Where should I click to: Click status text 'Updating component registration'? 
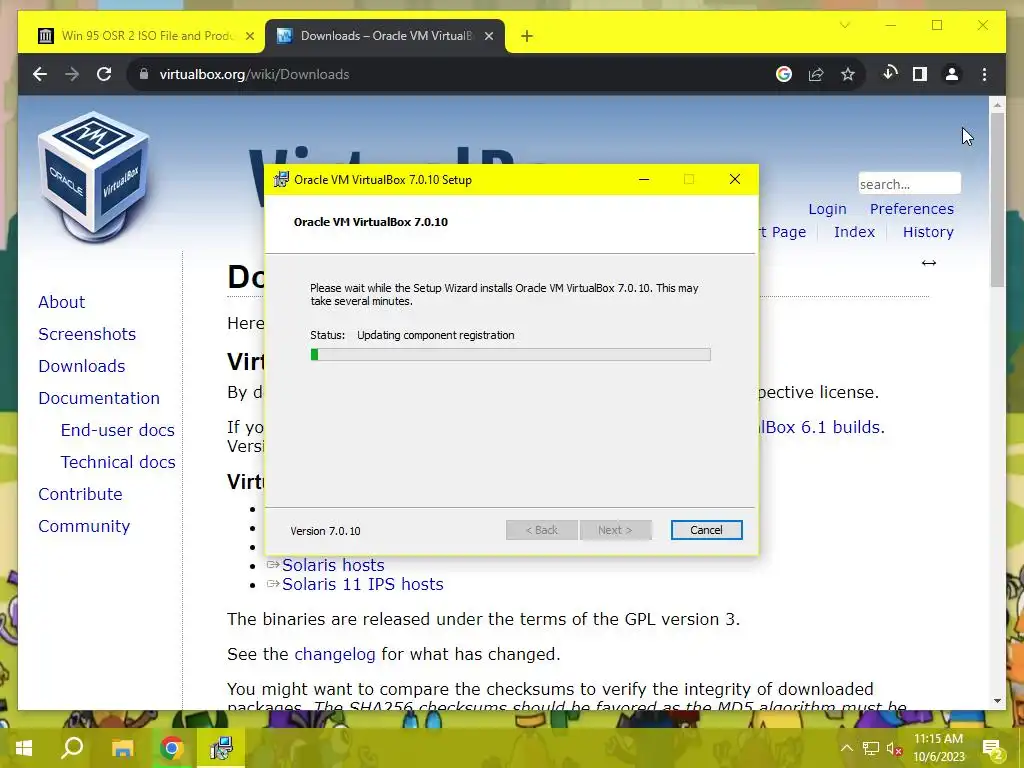(x=436, y=335)
